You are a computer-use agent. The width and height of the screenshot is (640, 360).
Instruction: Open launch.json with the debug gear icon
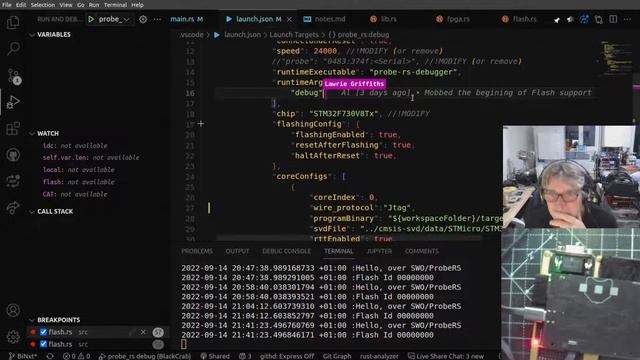(x=143, y=19)
